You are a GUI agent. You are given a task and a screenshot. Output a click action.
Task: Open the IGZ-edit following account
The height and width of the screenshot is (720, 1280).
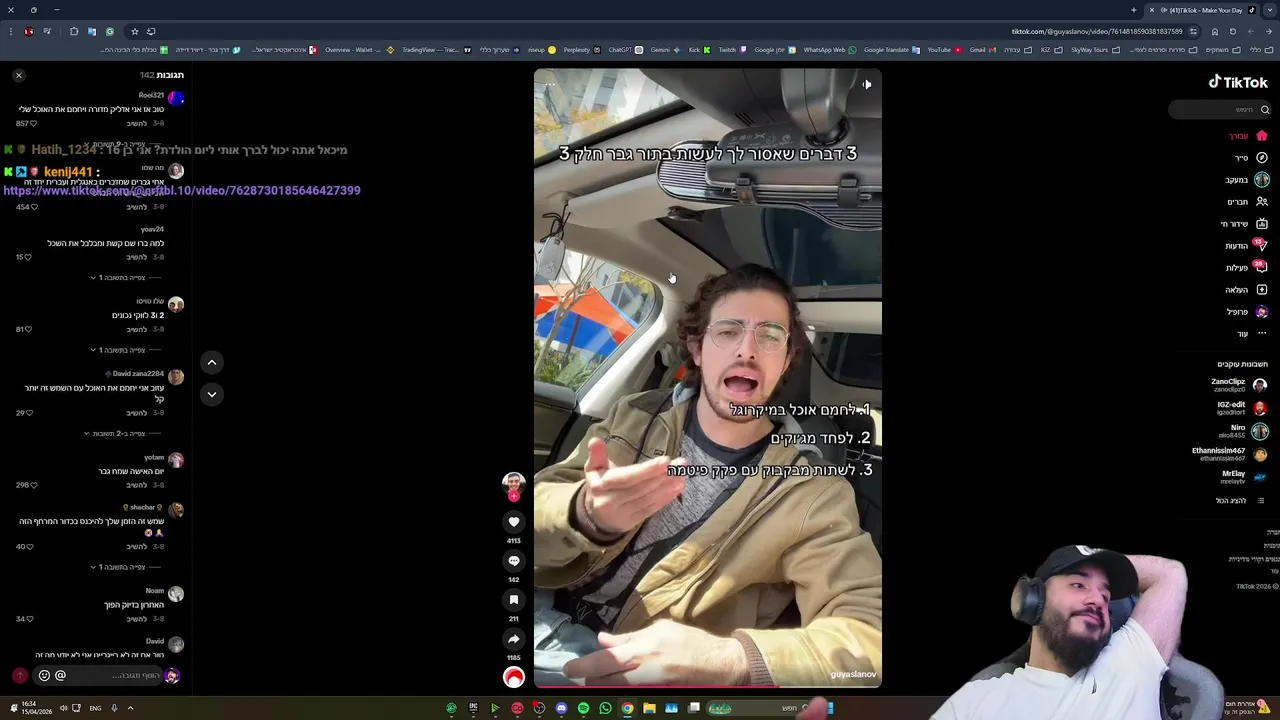click(x=1241, y=408)
